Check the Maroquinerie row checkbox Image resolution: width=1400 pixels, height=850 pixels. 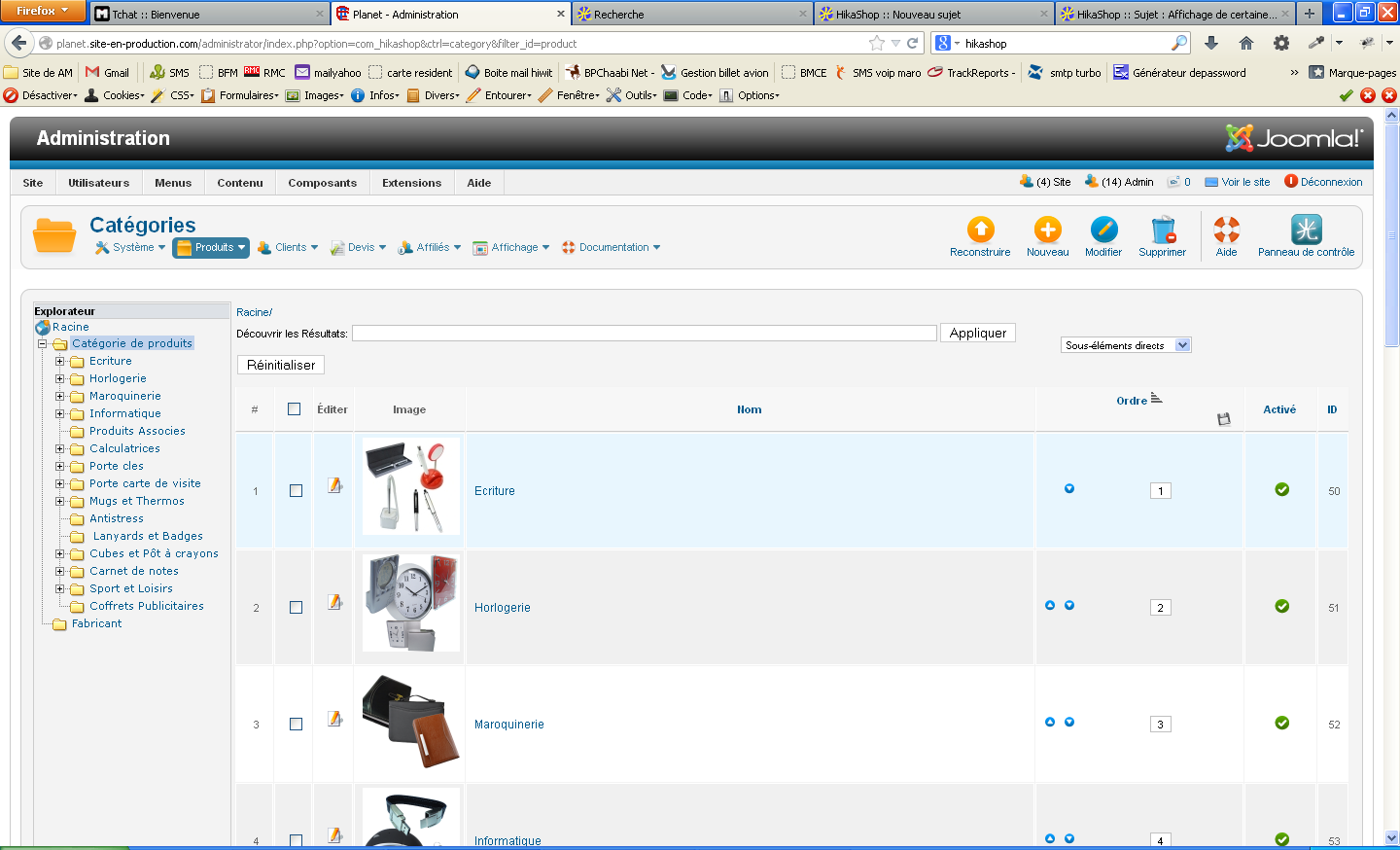(296, 725)
